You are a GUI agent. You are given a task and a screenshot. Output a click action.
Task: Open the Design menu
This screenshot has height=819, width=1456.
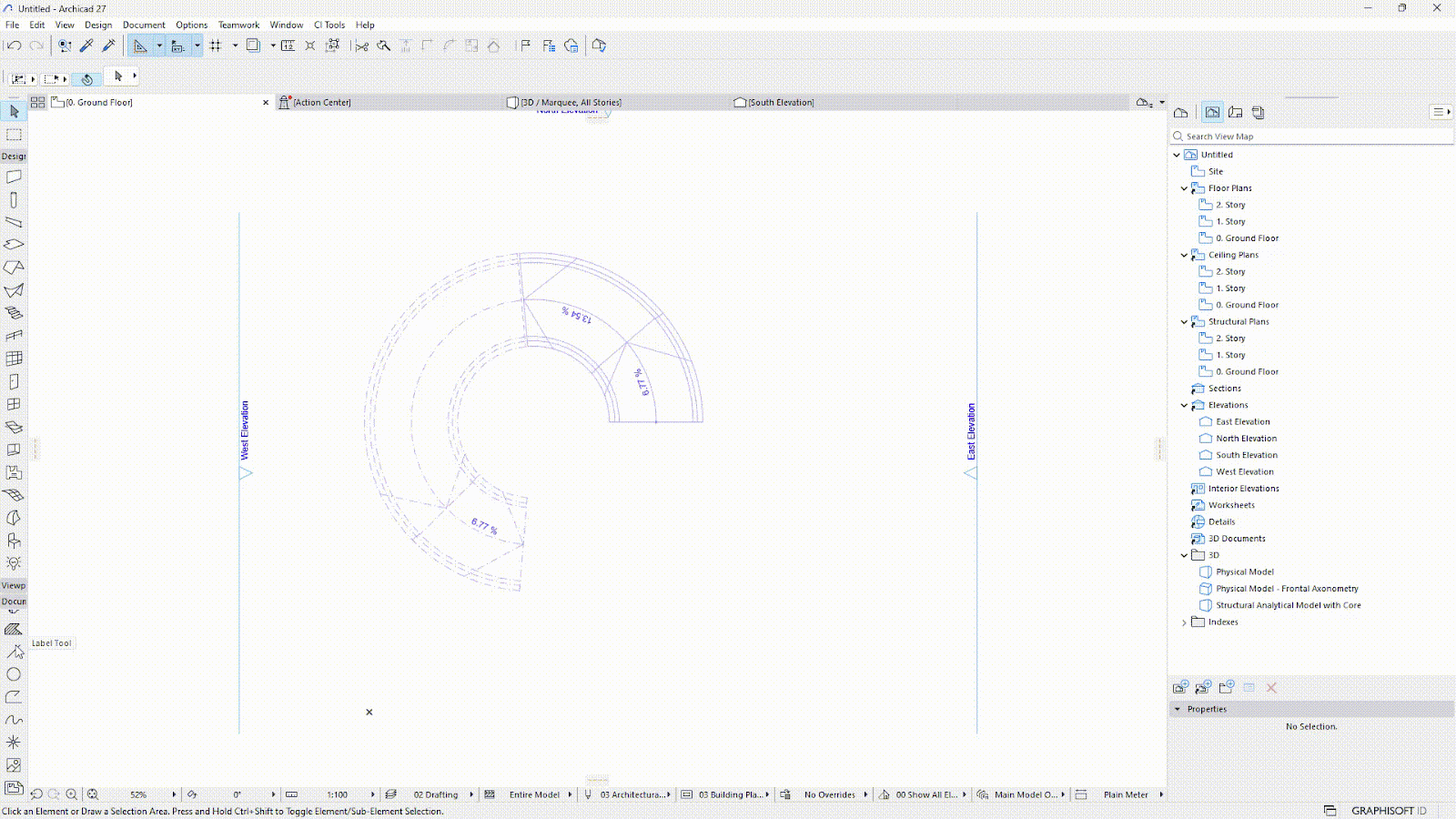(x=98, y=25)
